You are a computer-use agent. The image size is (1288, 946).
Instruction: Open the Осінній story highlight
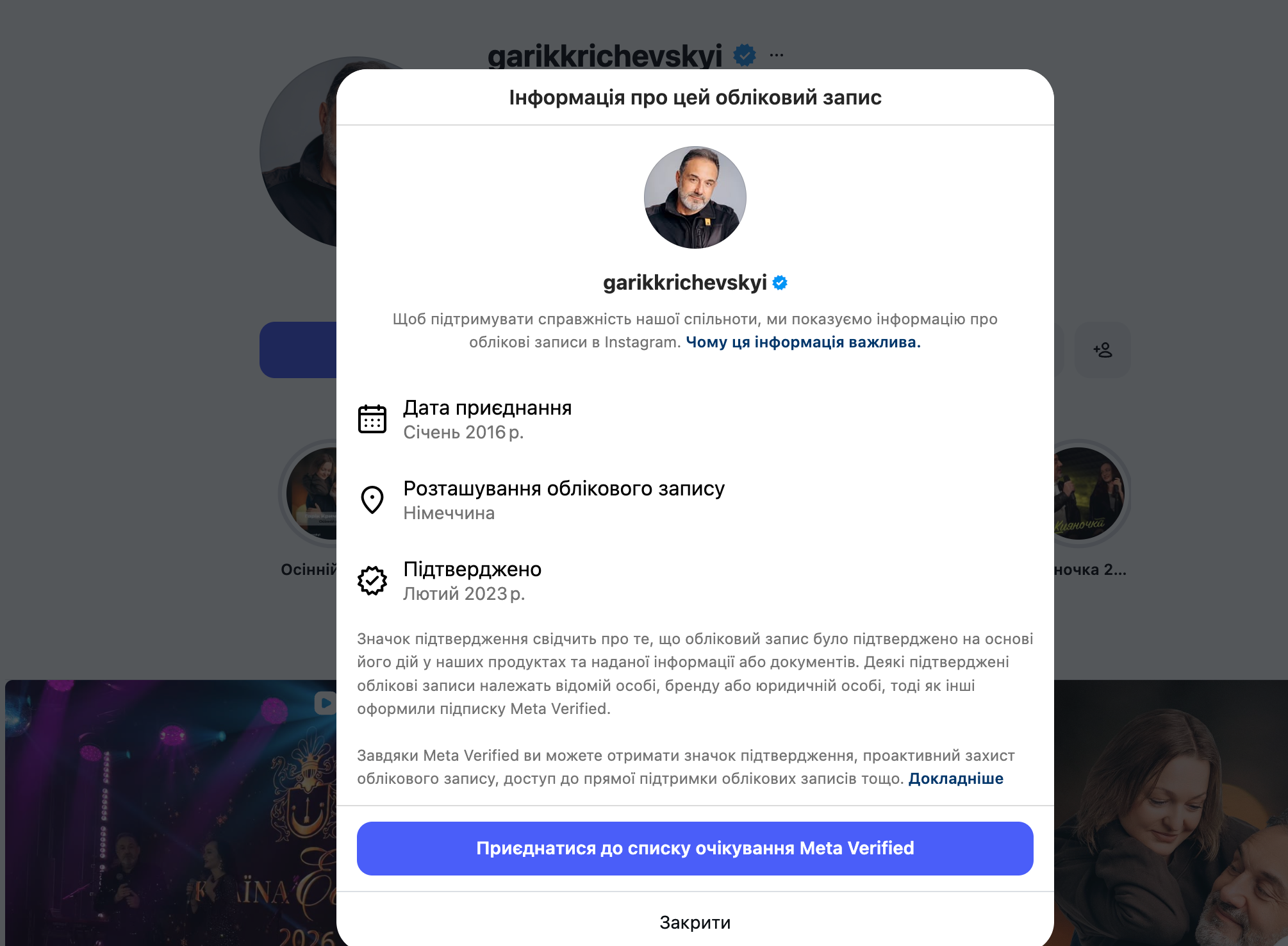(x=311, y=494)
